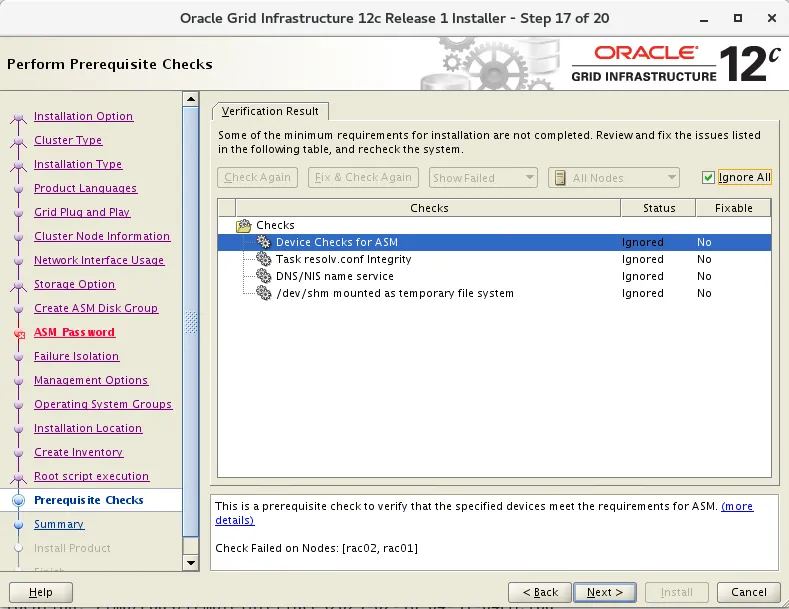Click the sidebar scroll up arrow
The height and width of the screenshot is (609, 789).
tap(191, 99)
